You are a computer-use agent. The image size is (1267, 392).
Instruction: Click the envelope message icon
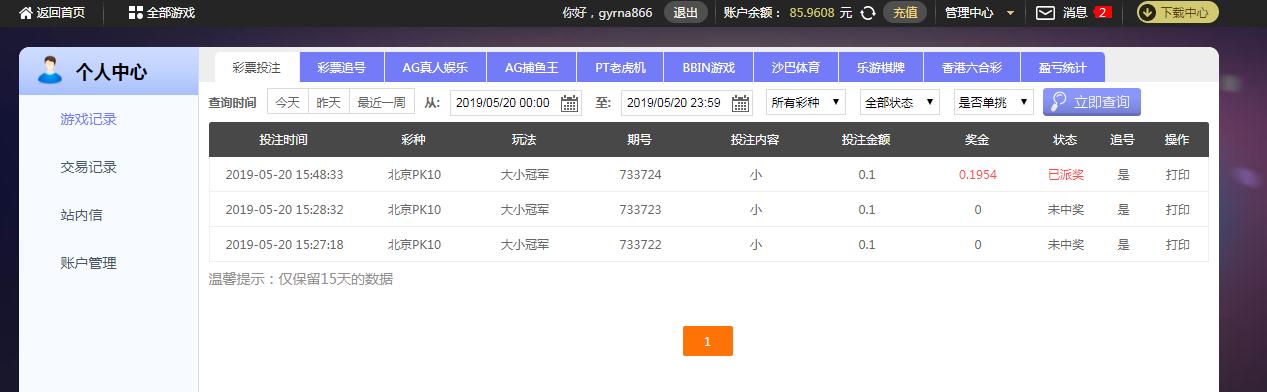(x=1045, y=13)
